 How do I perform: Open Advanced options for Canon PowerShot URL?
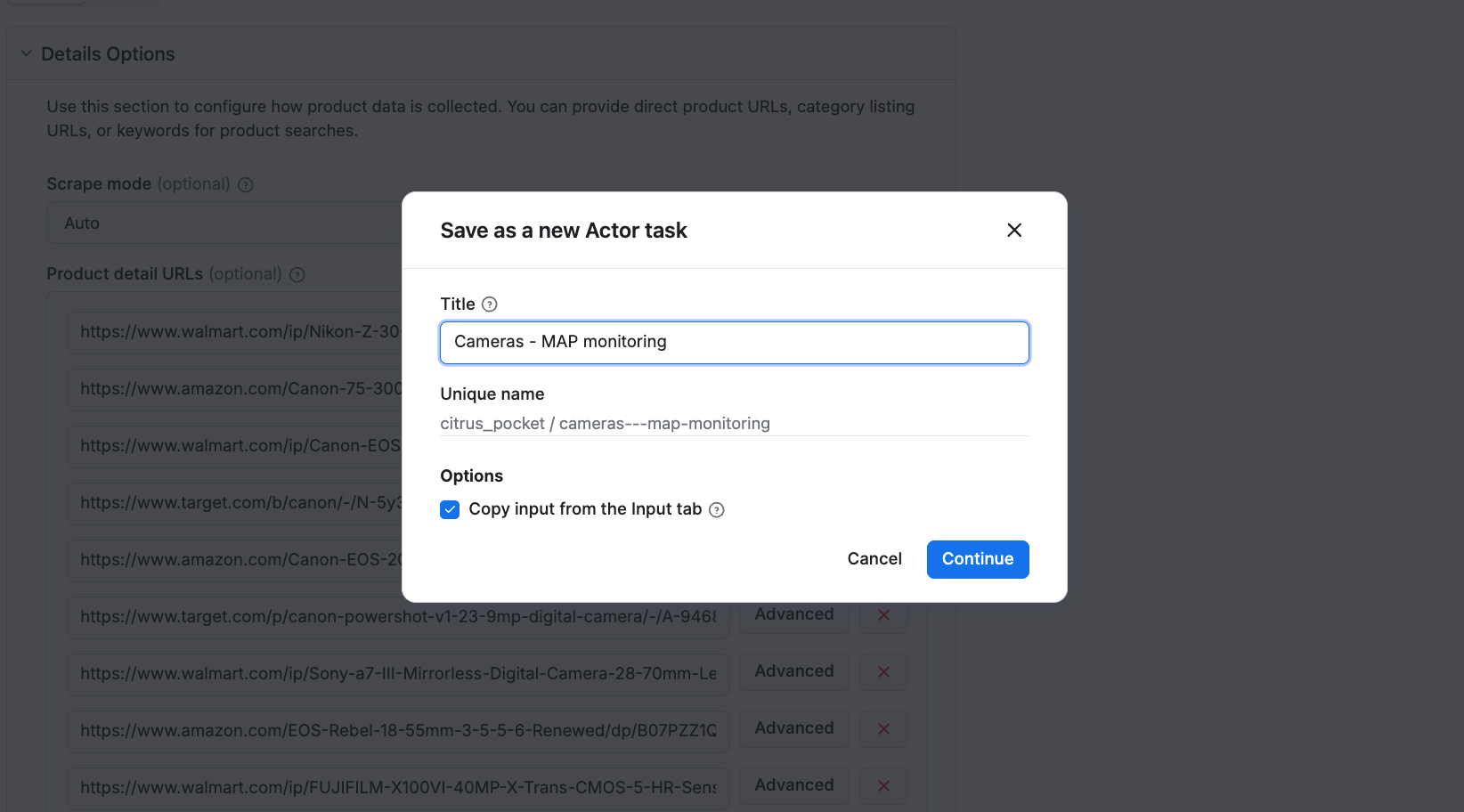point(793,614)
